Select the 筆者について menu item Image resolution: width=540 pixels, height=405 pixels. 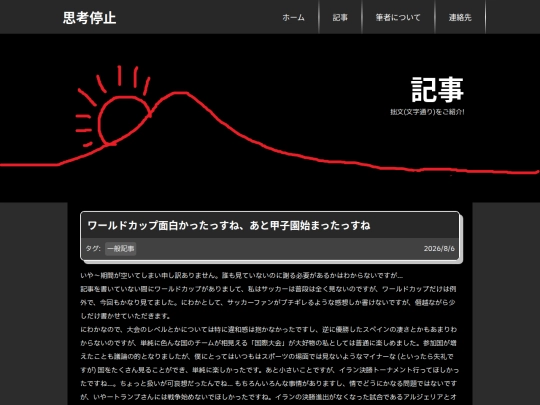click(398, 18)
